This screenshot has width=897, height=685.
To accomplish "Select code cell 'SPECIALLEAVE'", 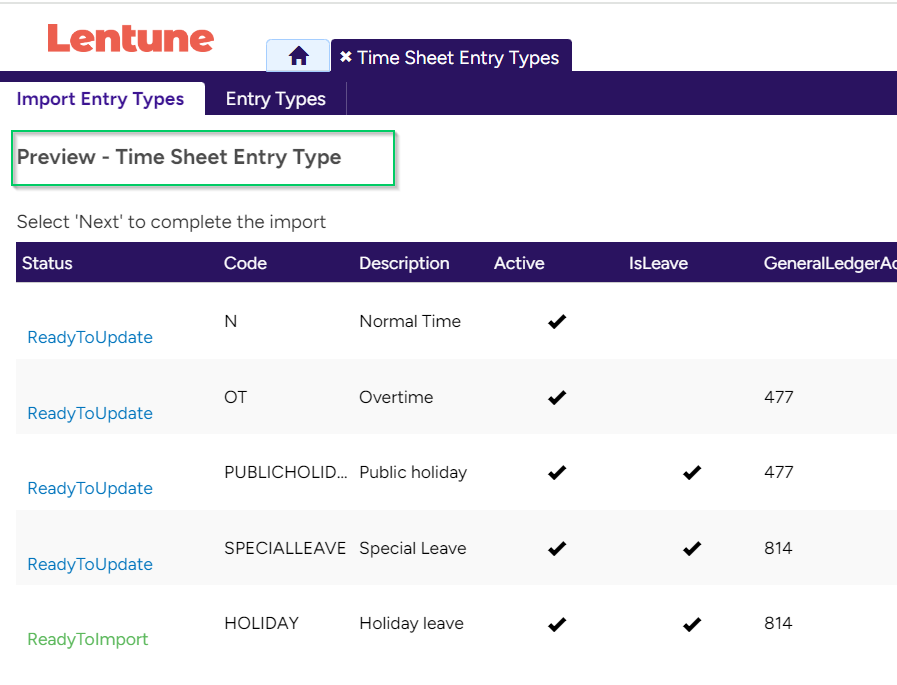I will tap(285, 548).
